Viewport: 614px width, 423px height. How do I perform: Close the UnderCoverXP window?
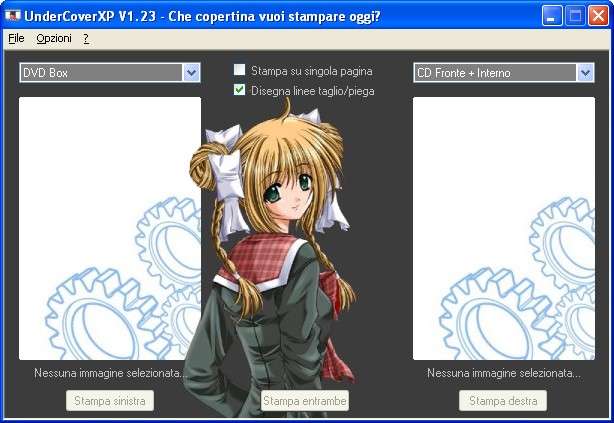click(x=598, y=16)
